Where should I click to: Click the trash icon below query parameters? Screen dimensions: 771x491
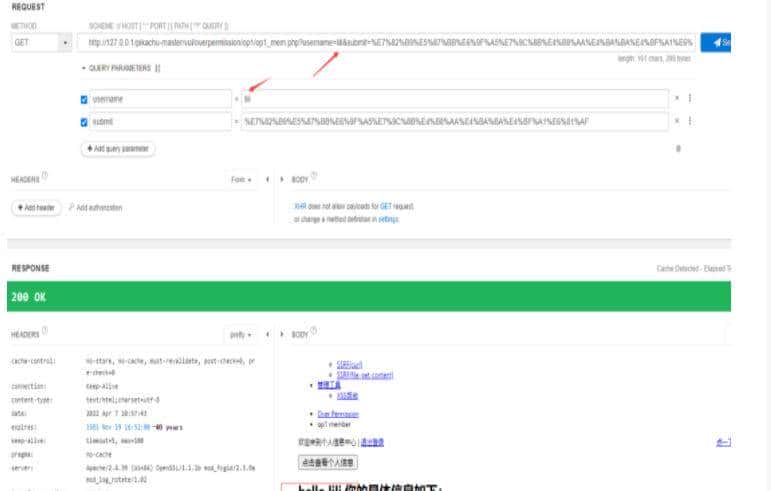(679, 148)
